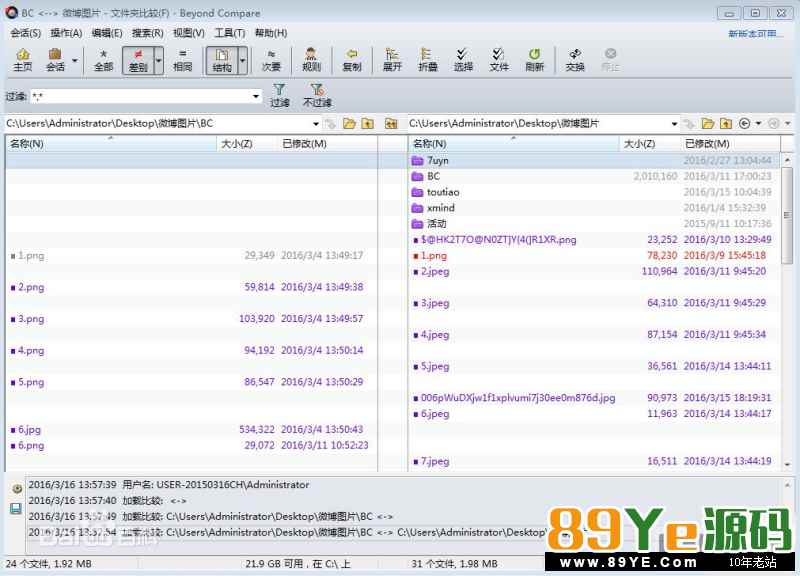This screenshot has height=576, width=800.
Task: Click the center set-base-folders icon between paths
Action: (391, 123)
